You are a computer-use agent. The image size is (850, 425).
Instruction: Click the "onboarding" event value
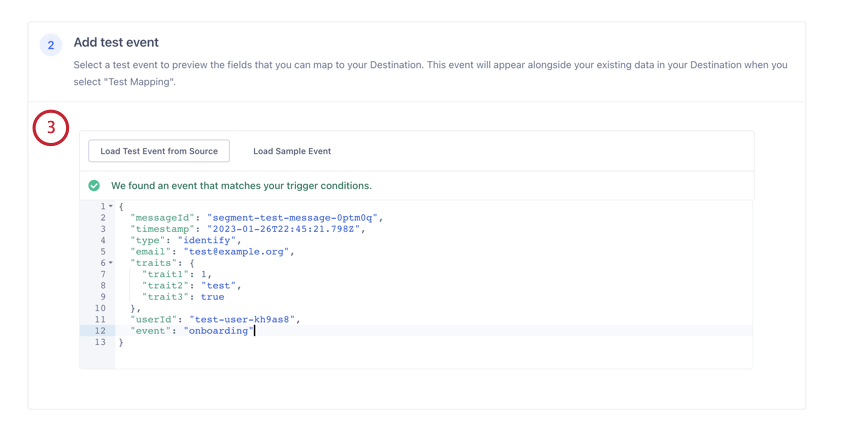(219, 331)
